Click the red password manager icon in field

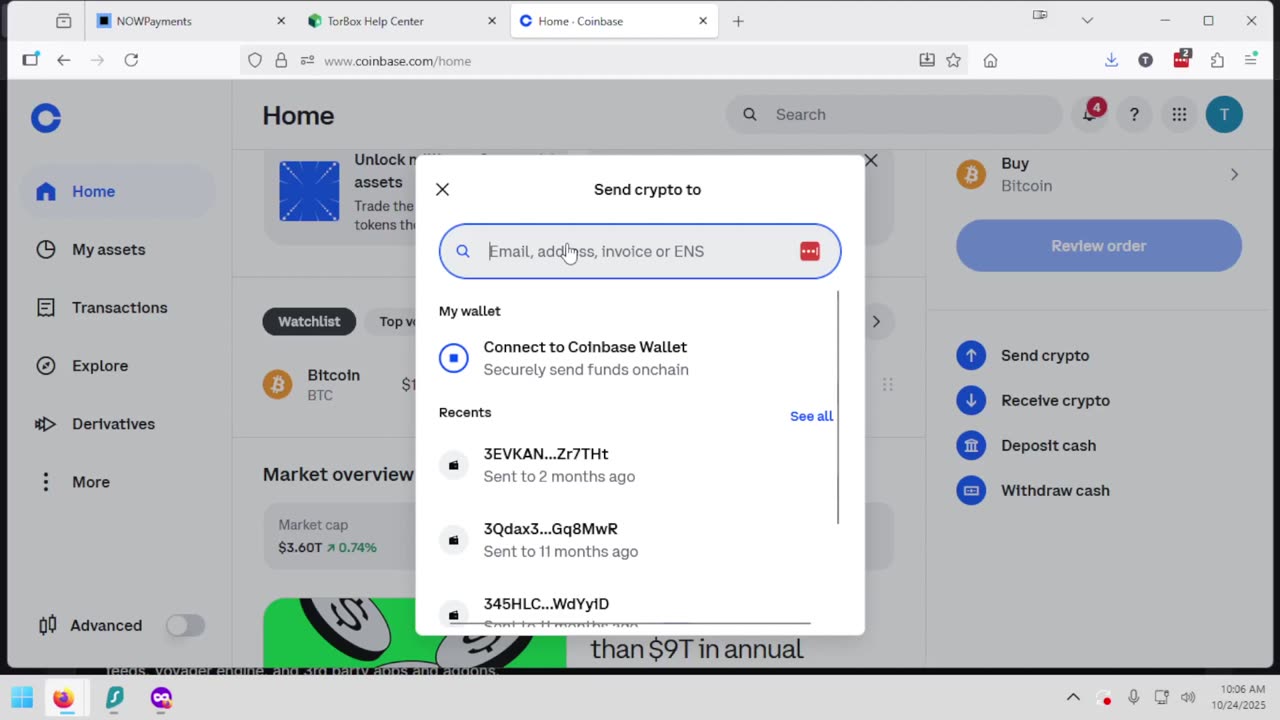pos(810,251)
